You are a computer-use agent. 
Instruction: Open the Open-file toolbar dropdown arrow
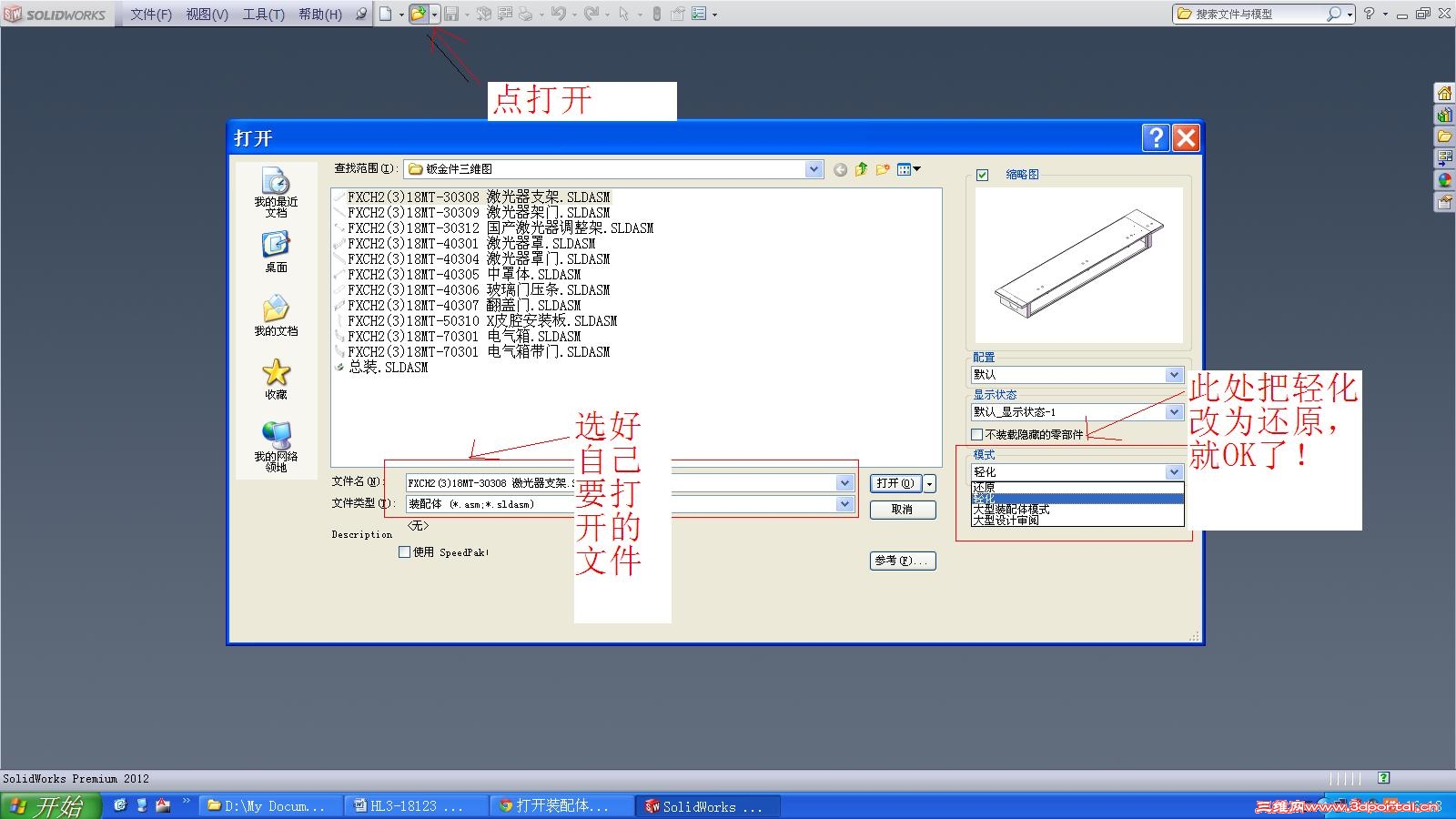pos(435,15)
